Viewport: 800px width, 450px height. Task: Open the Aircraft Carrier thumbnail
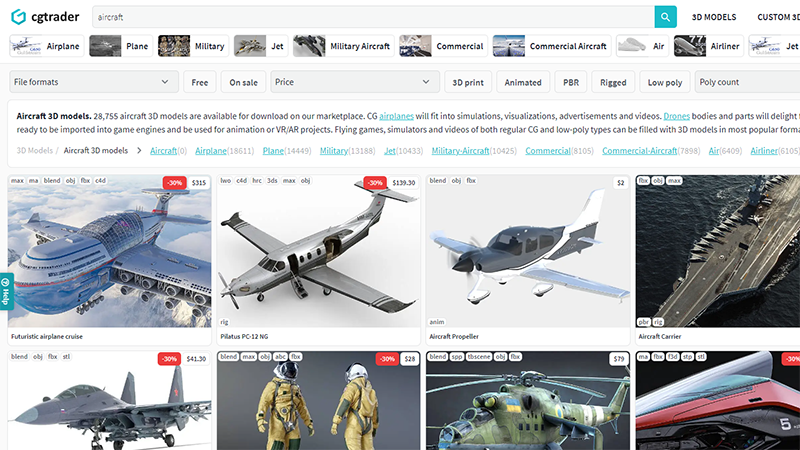point(718,251)
